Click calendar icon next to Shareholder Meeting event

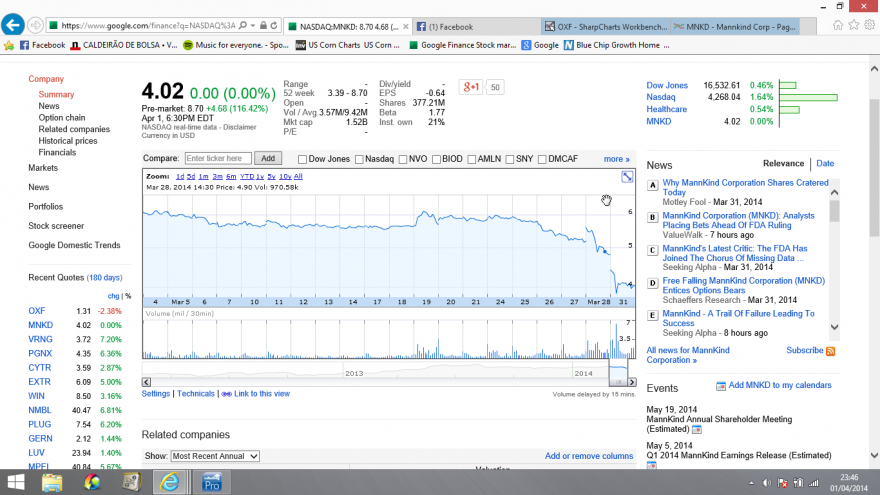pos(697,429)
